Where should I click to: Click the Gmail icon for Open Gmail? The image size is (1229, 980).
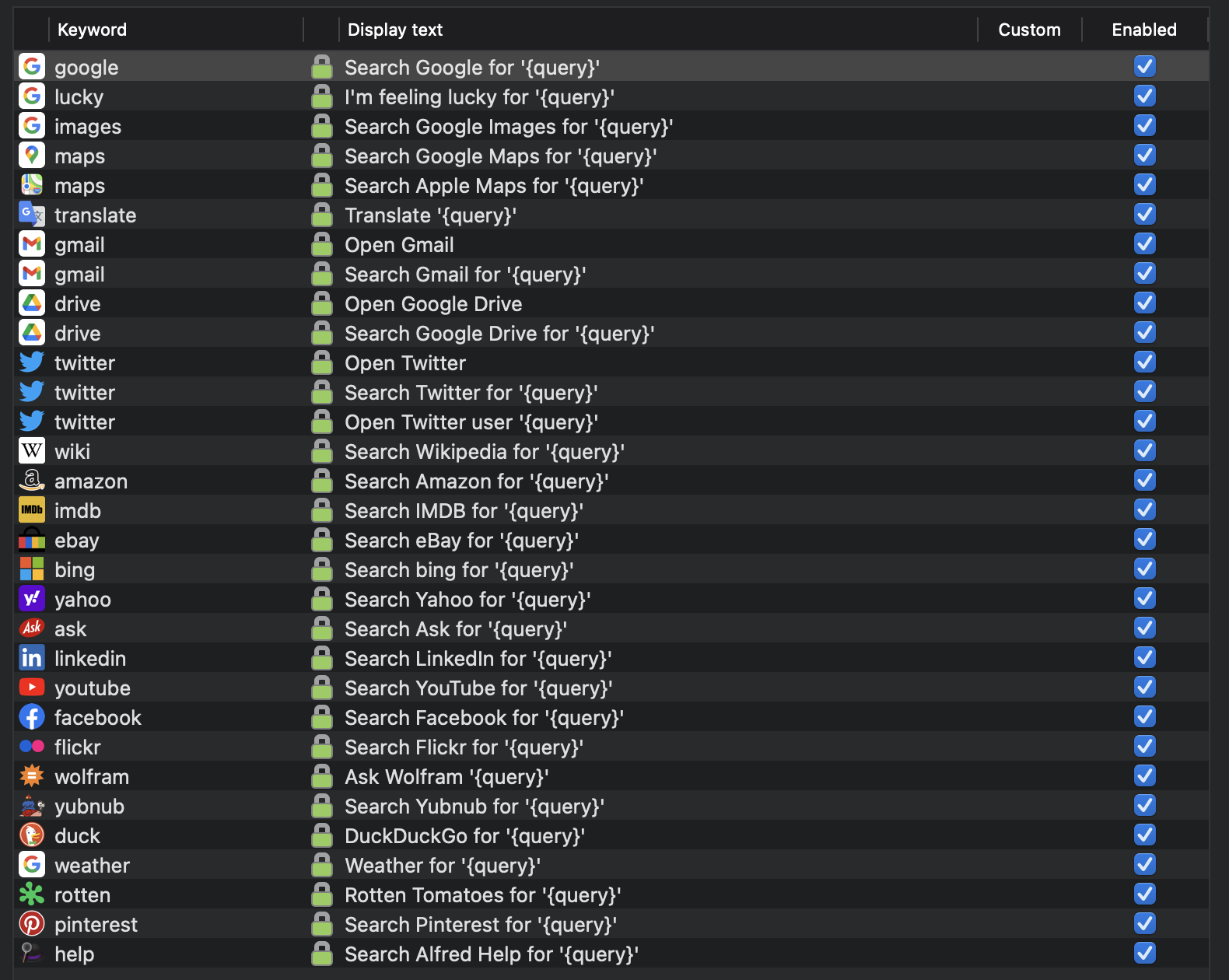point(32,244)
